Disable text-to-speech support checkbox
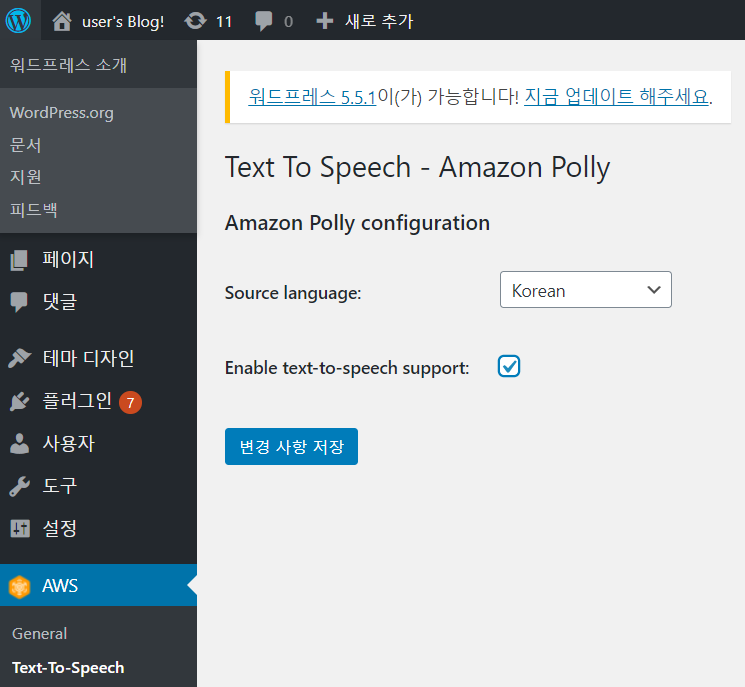 tap(509, 367)
